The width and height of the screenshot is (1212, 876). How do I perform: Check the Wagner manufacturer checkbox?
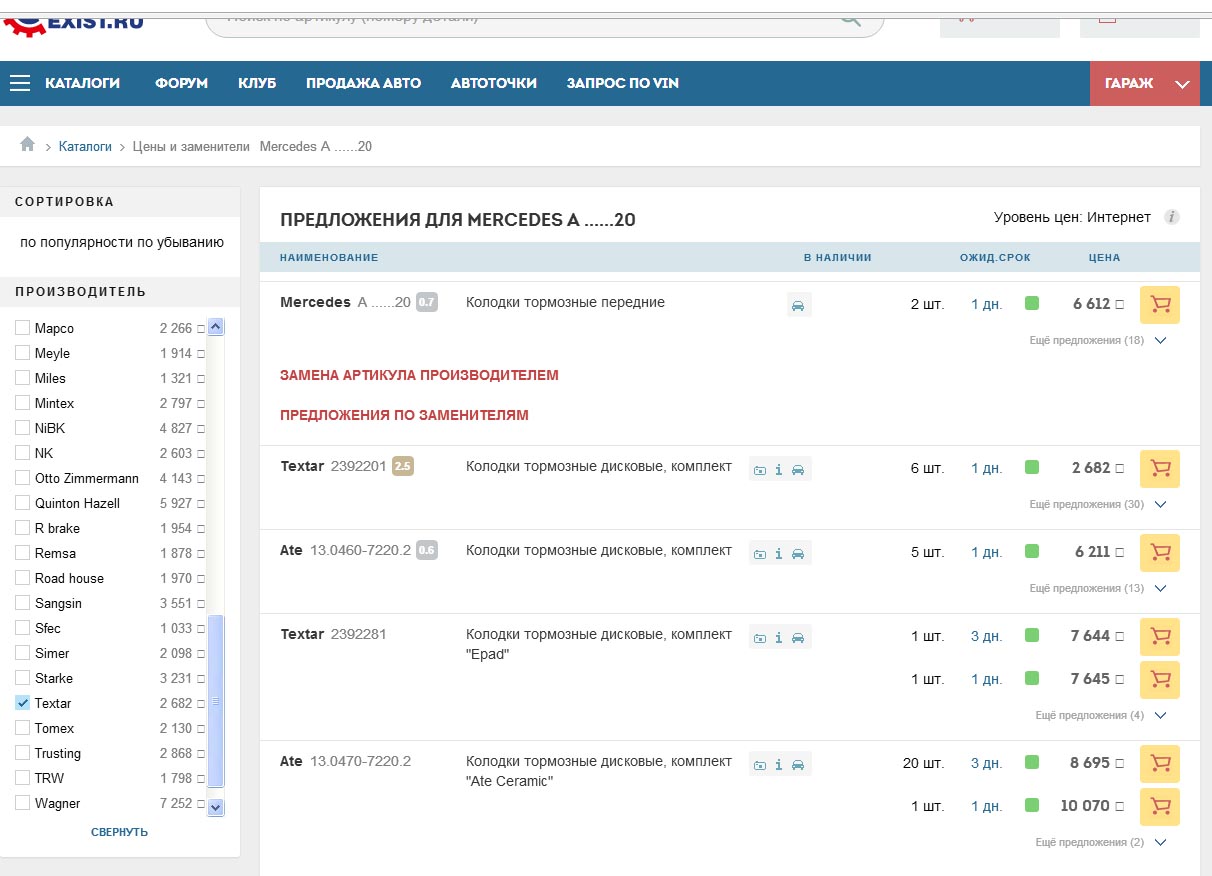[22, 803]
